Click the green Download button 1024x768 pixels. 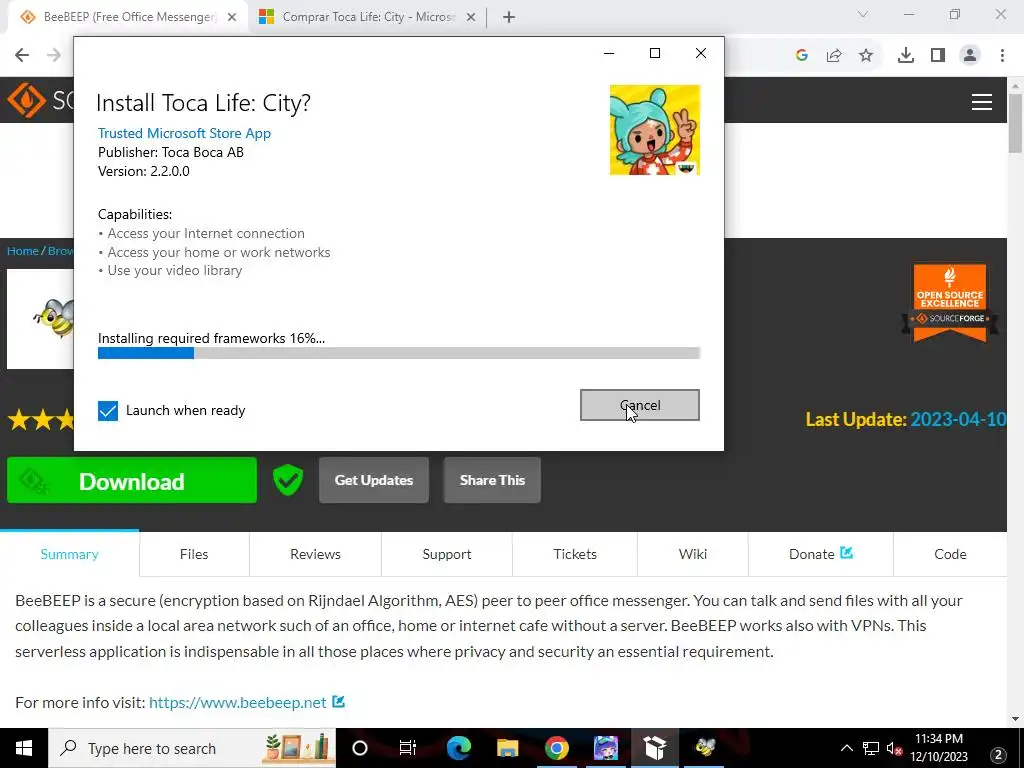coord(132,481)
